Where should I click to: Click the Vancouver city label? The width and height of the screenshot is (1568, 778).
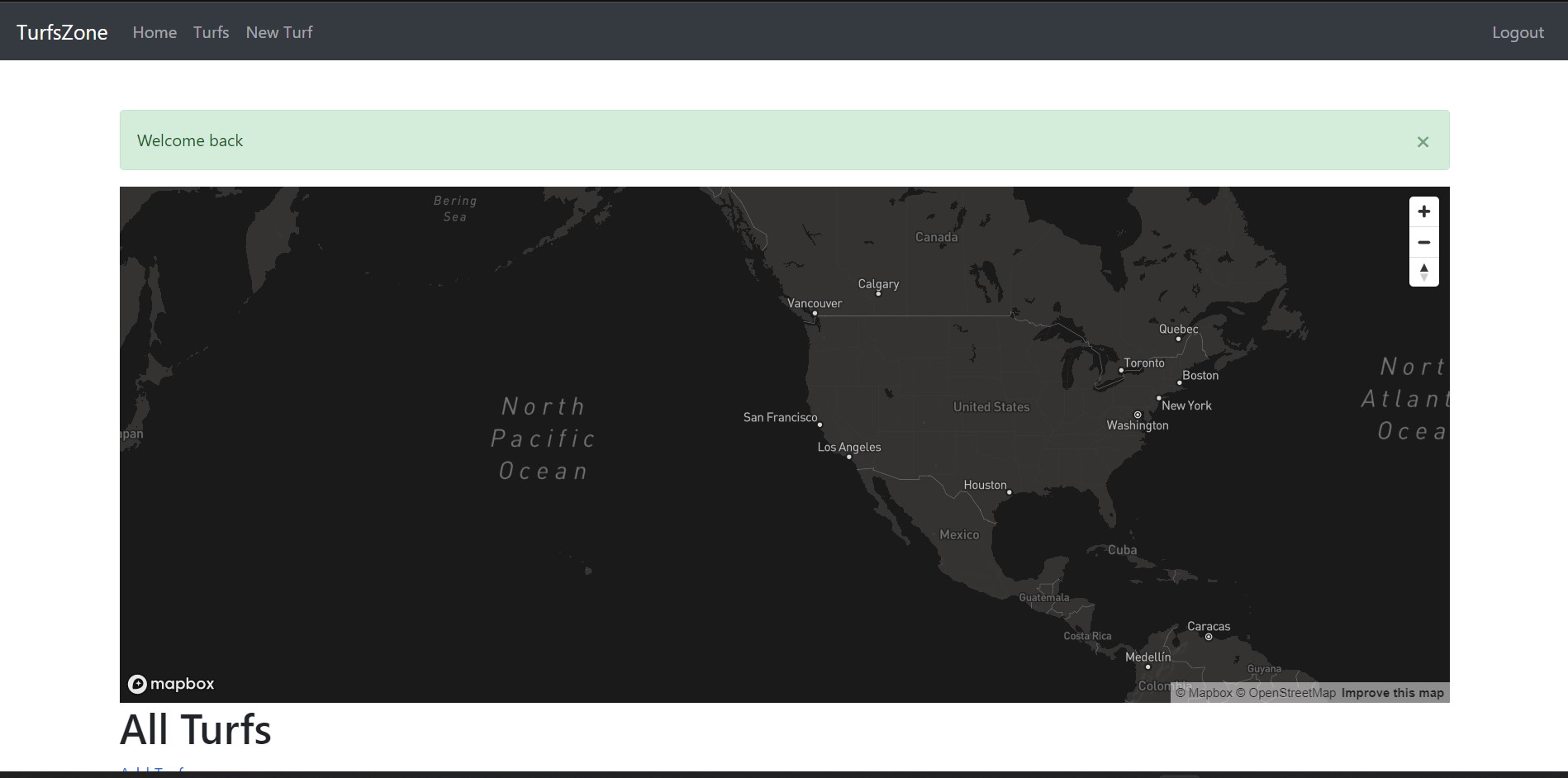(815, 303)
